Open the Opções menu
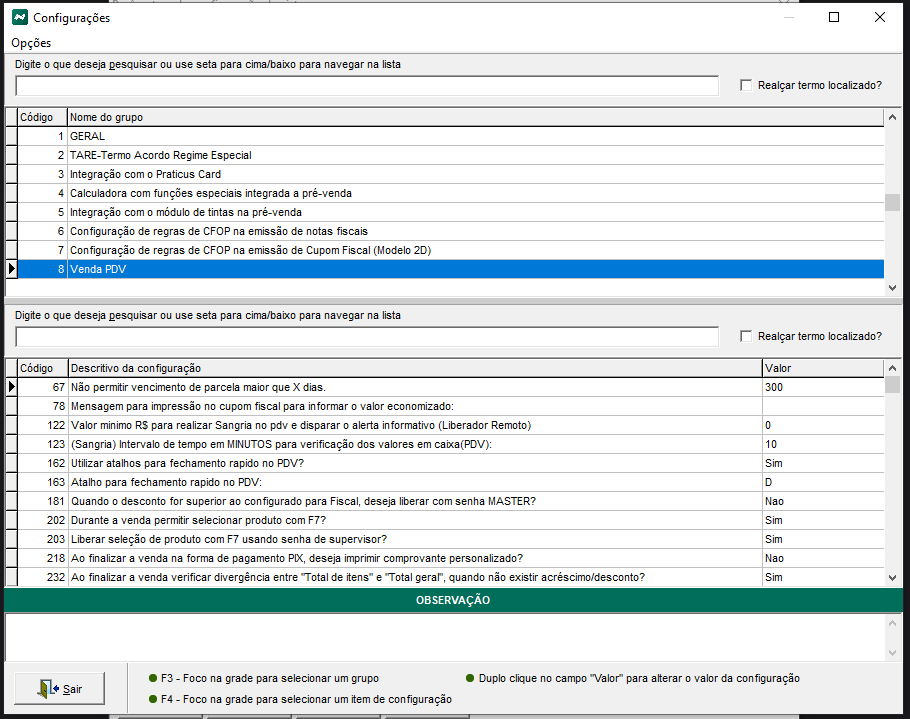 click(31, 43)
